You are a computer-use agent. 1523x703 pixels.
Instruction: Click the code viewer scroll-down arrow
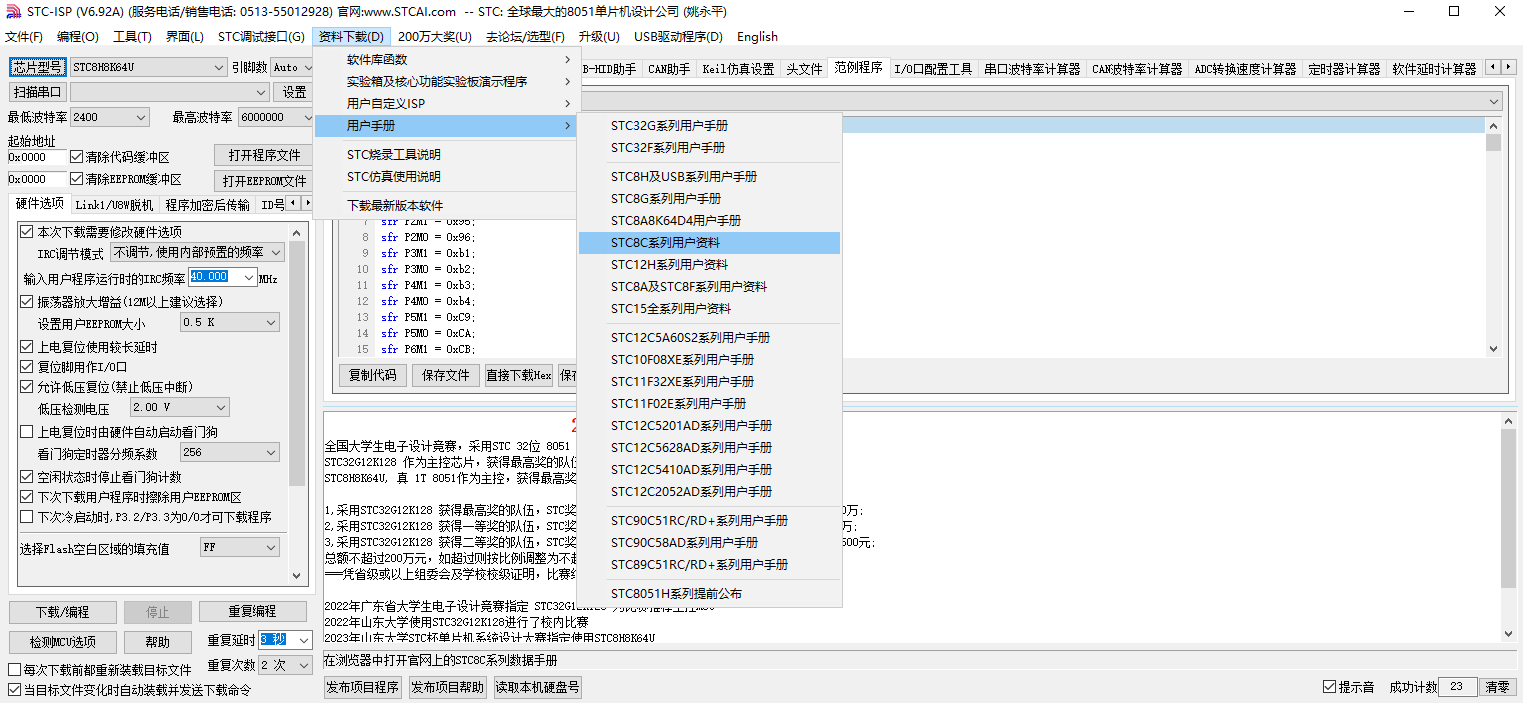(1494, 349)
